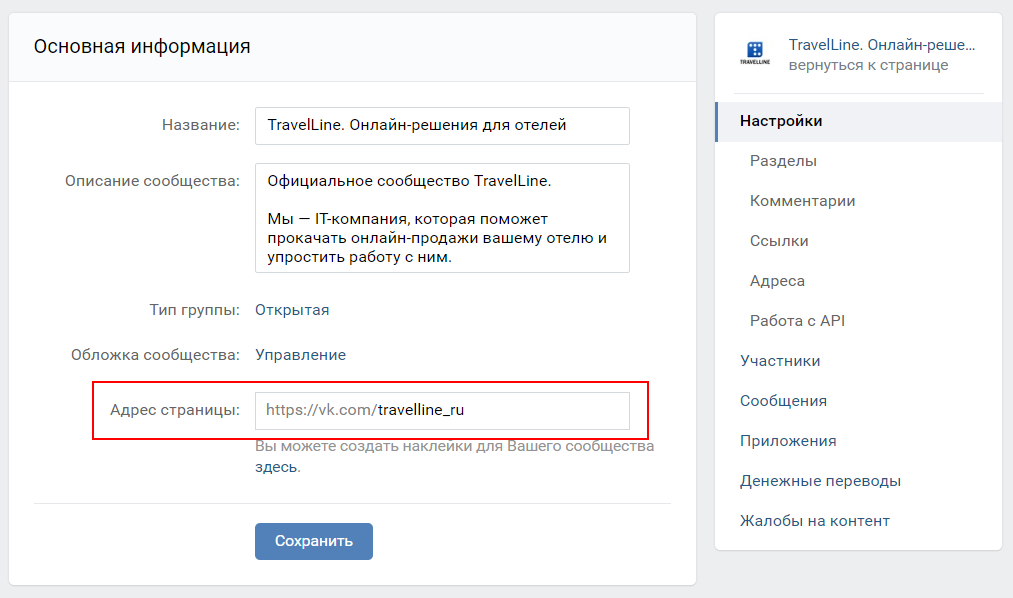Open Денежные переводы settings

[820, 481]
